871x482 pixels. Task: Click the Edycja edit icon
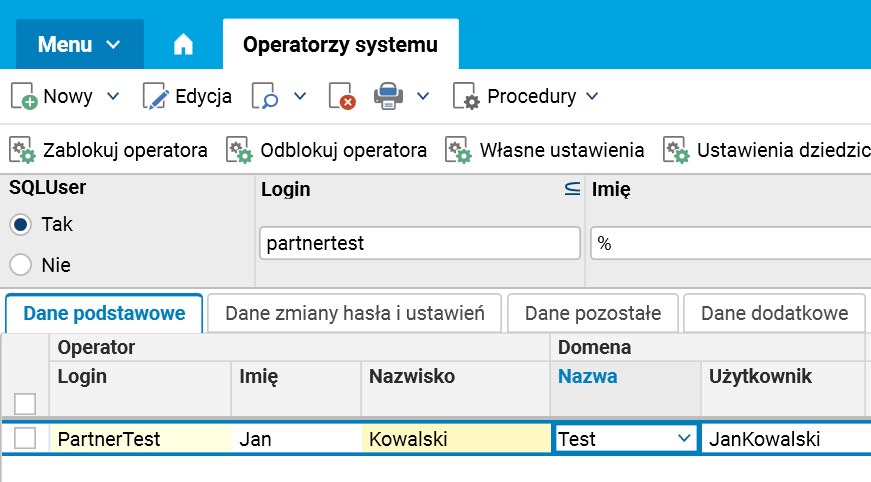tap(156, 96)
